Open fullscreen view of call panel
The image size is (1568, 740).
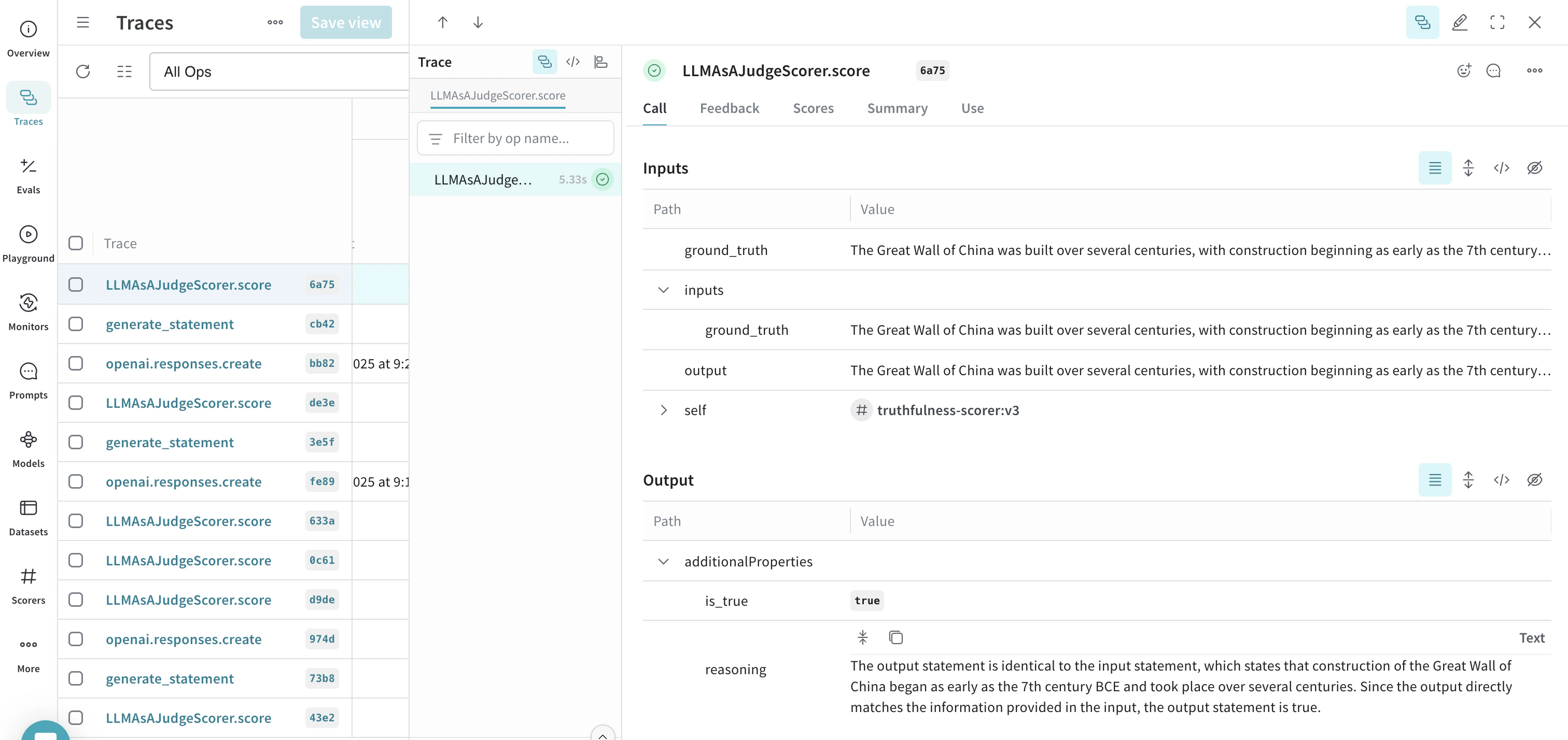tap(1497, 22)
